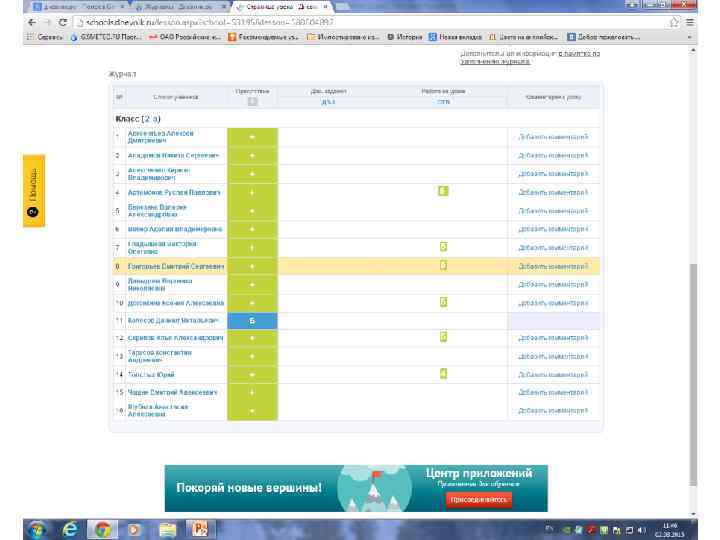Open student row 14 Юрий profile
The image size is (720, 540).
tap(151, 375)
